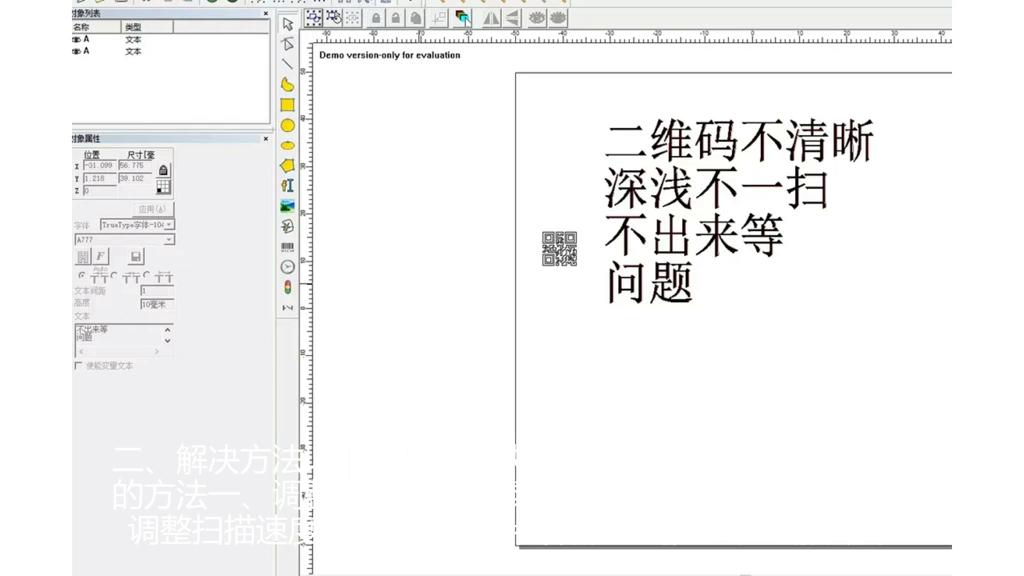Pick the node editing tool
Screen dimensions: 1024x576
(288, 42)
